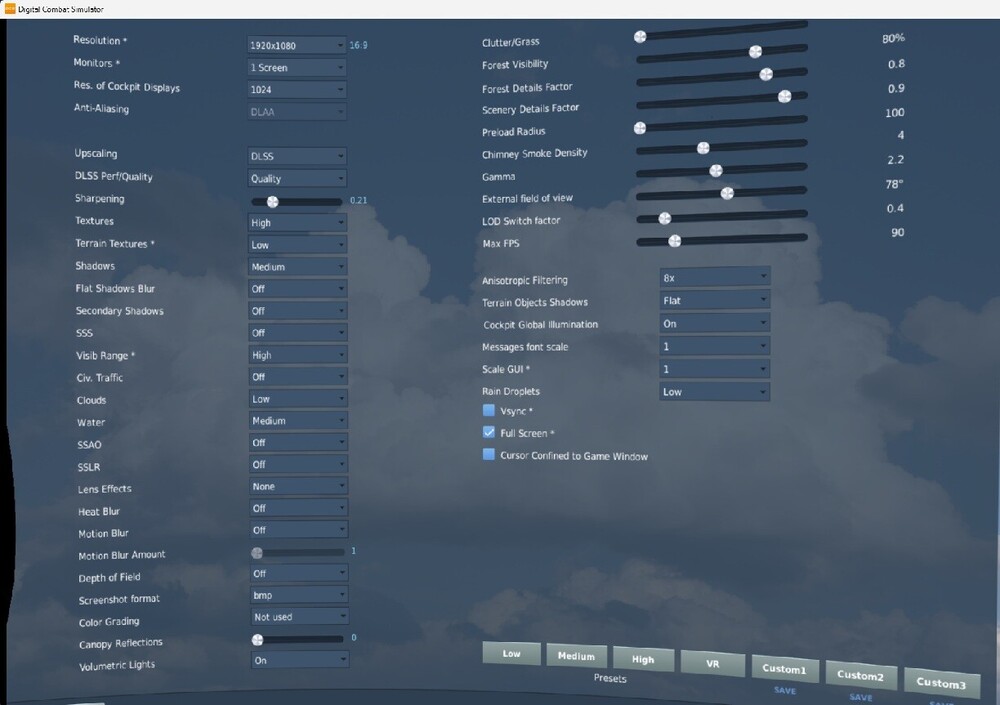Open the Anisotropic Filtering dropdown

[x=714, y=277]
